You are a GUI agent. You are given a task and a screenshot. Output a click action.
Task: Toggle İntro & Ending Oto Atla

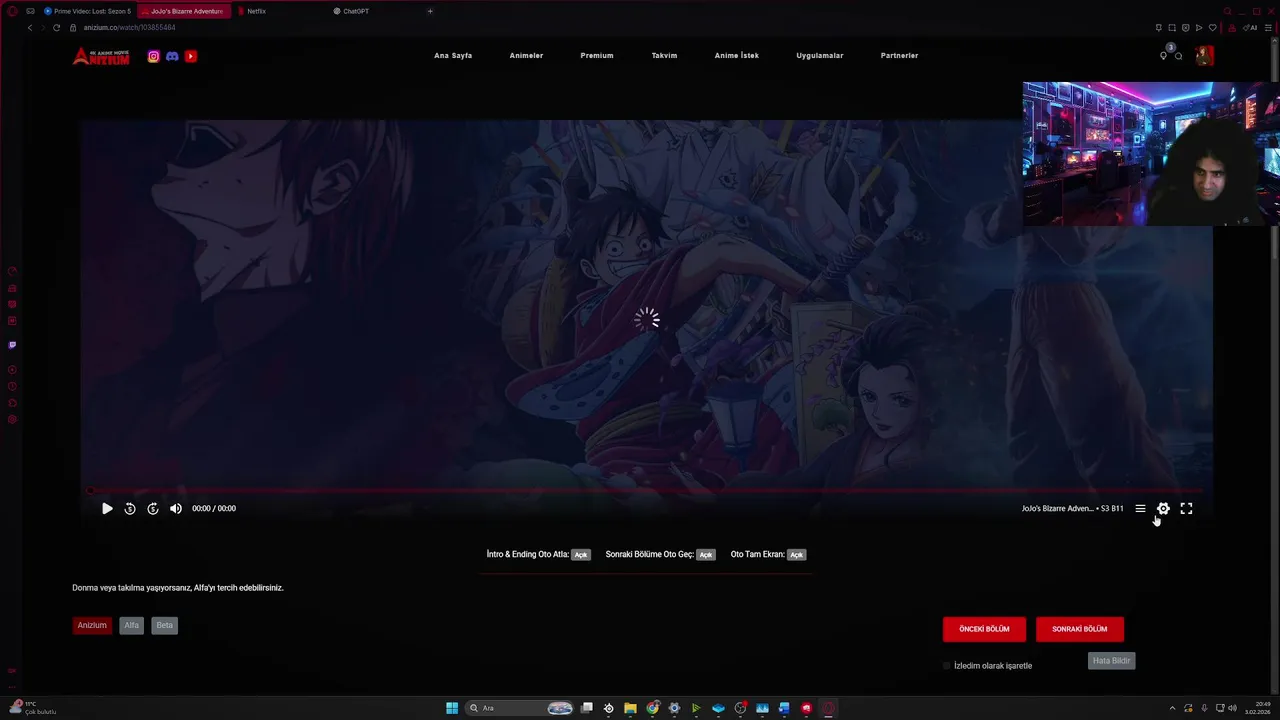[581, 554]
